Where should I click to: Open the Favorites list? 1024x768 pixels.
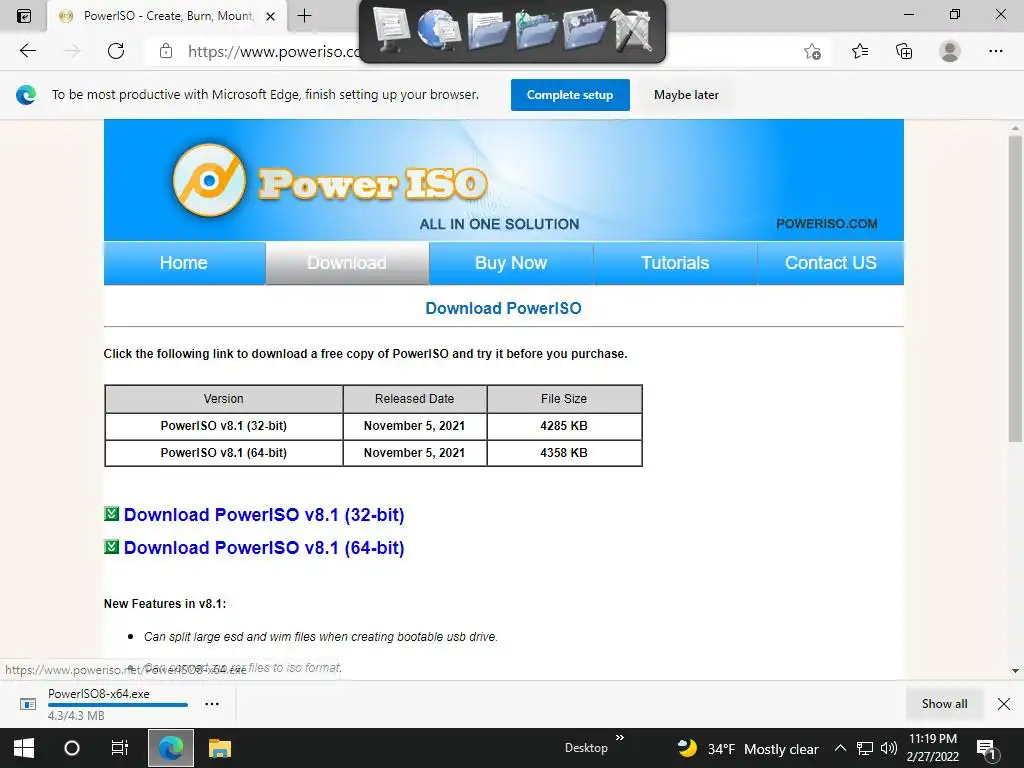click(860, 51)
